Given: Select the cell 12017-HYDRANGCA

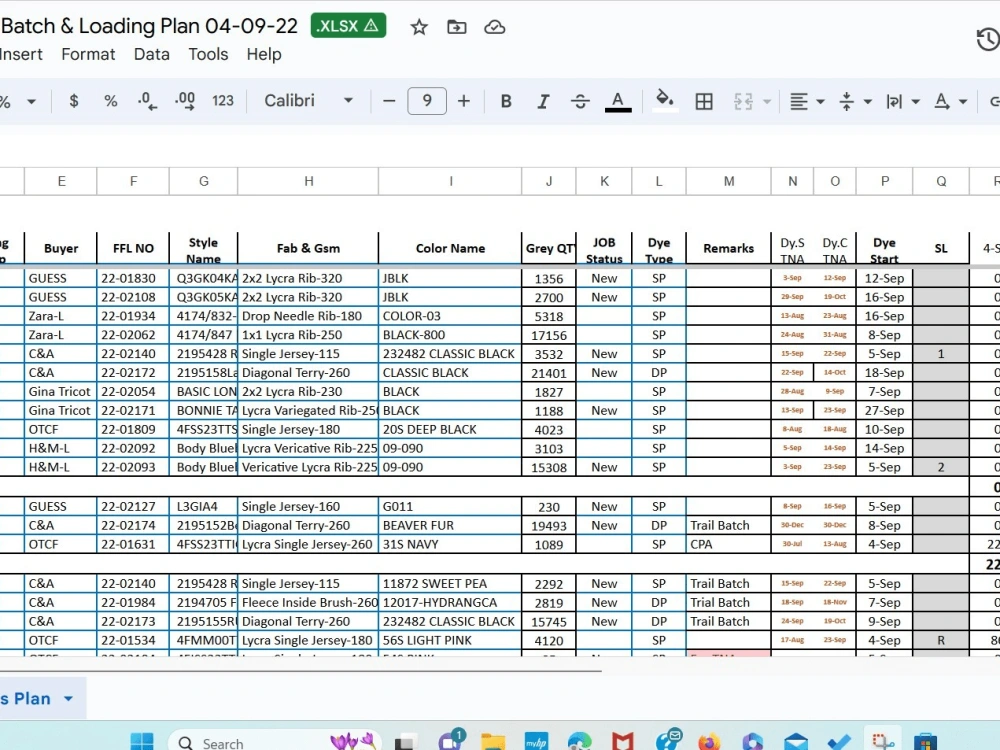Looking at the screenshot, I should pos(450,602).
